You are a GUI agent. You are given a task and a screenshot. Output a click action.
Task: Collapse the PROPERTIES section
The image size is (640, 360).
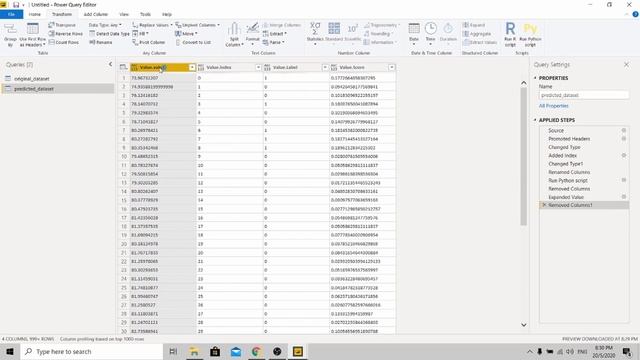(x=535, y=78)
